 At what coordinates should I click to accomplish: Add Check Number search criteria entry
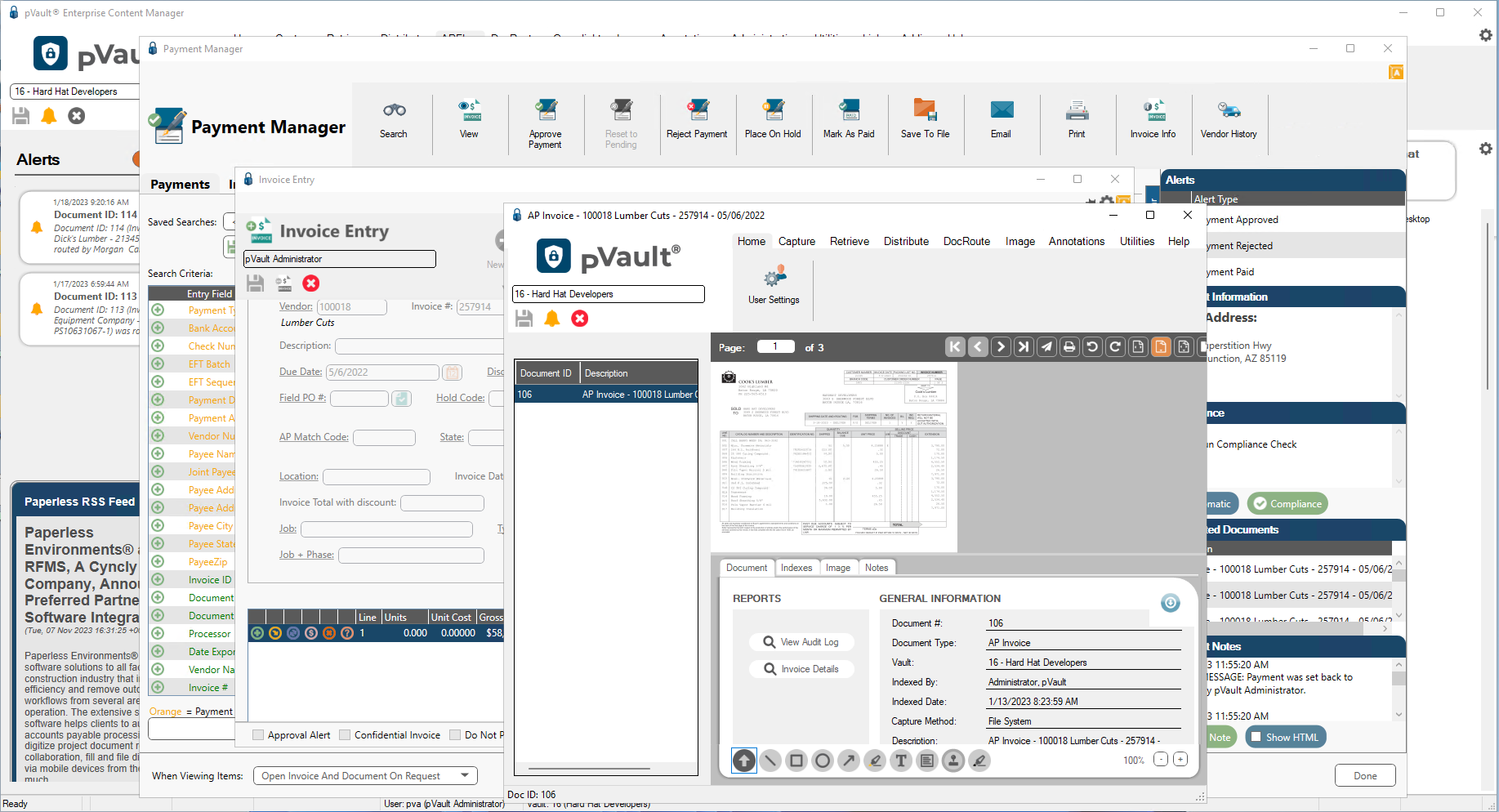pyautogui.click(x=158, y=346)
